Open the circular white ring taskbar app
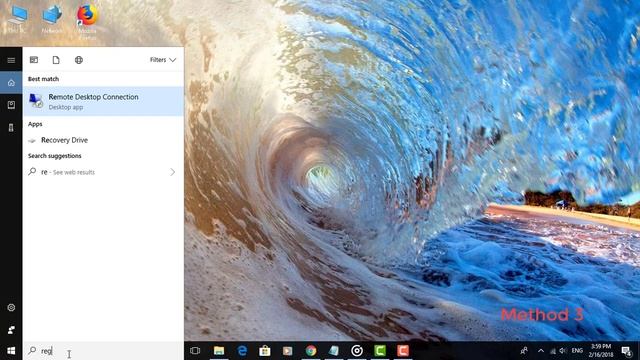Image resolution: width=640 pixels, height=360 pixels. click(357, 351)
